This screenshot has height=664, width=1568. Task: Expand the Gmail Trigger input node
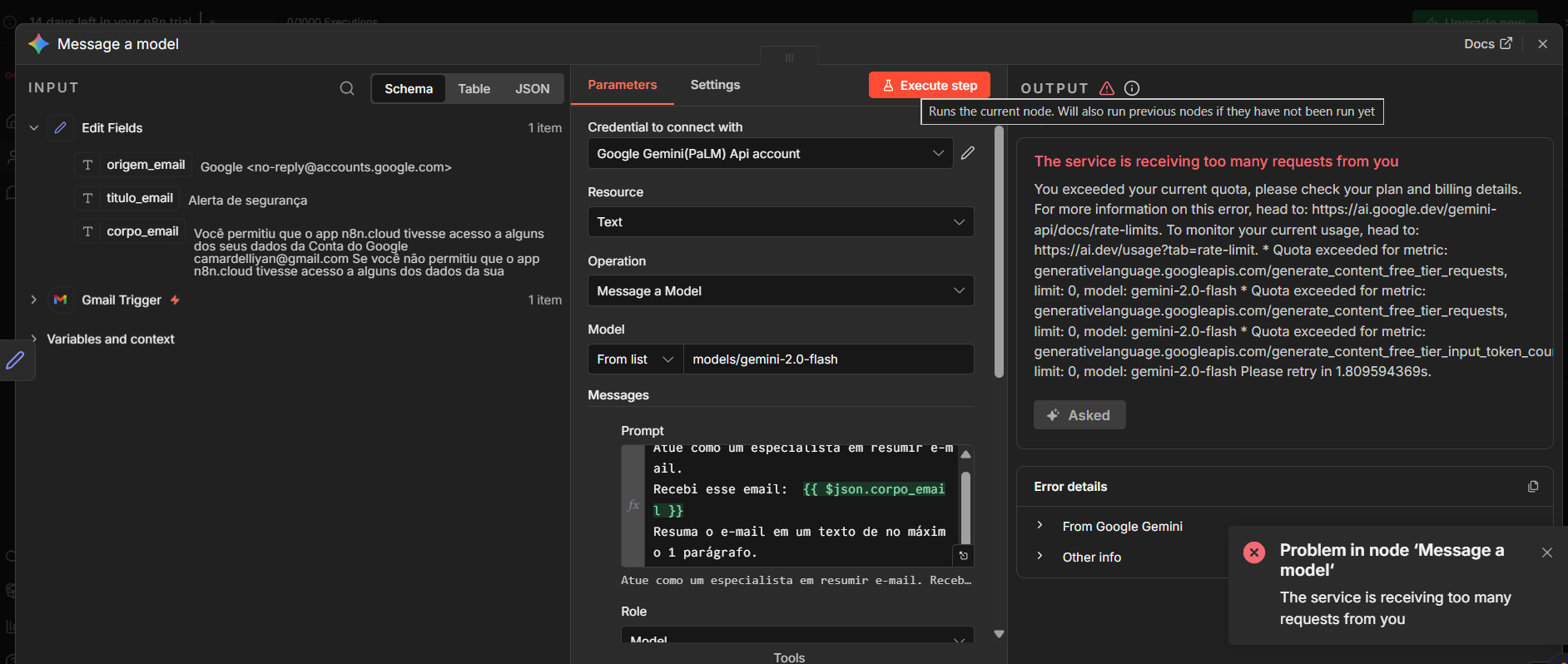tap(34, 300)
